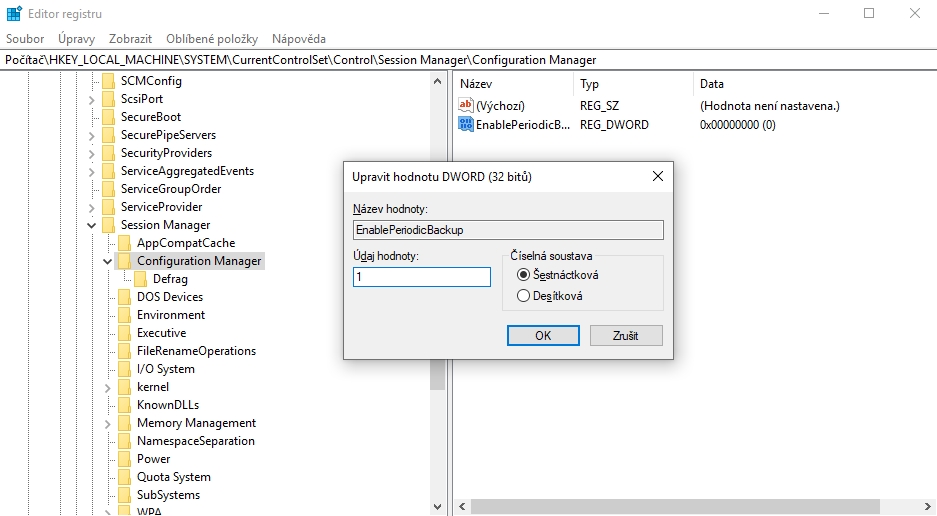Click the 0x00000000 (0) data value
This screenshot has width=937, height=516.
[737, 124]
